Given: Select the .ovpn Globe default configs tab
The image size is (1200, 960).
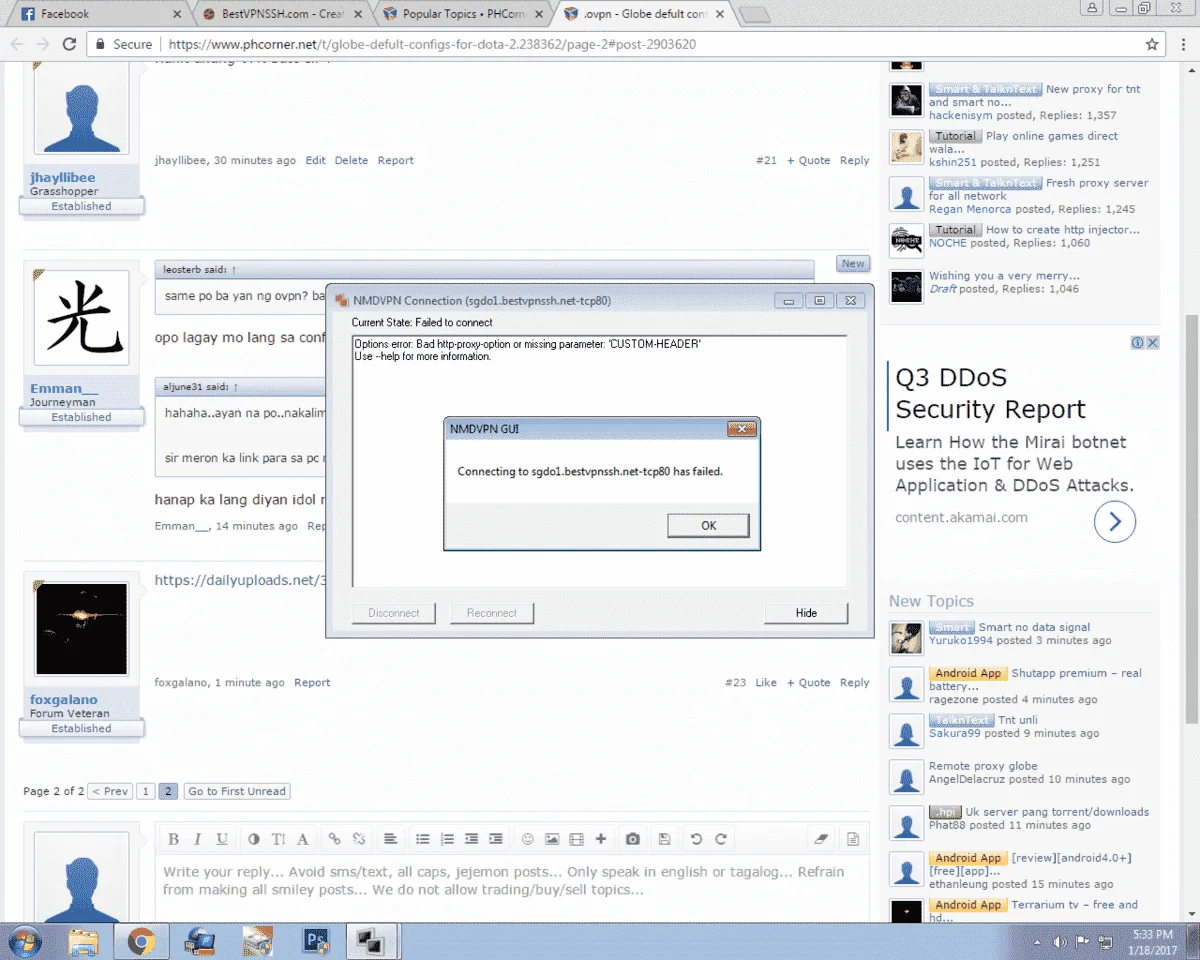Looking at the screenshot, I should pyautogui.click(x=646, y=14).
